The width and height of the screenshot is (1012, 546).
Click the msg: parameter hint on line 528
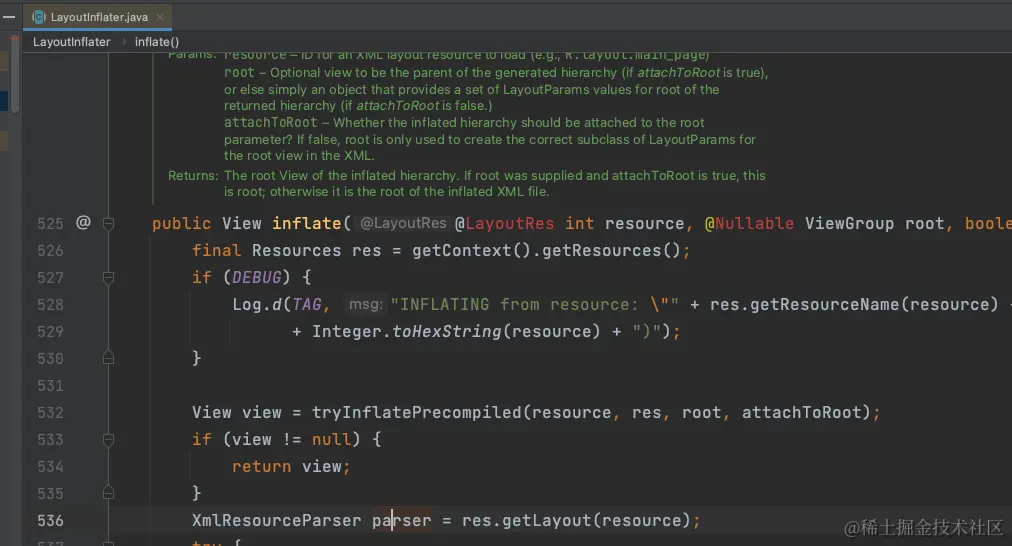click(366, 304)
